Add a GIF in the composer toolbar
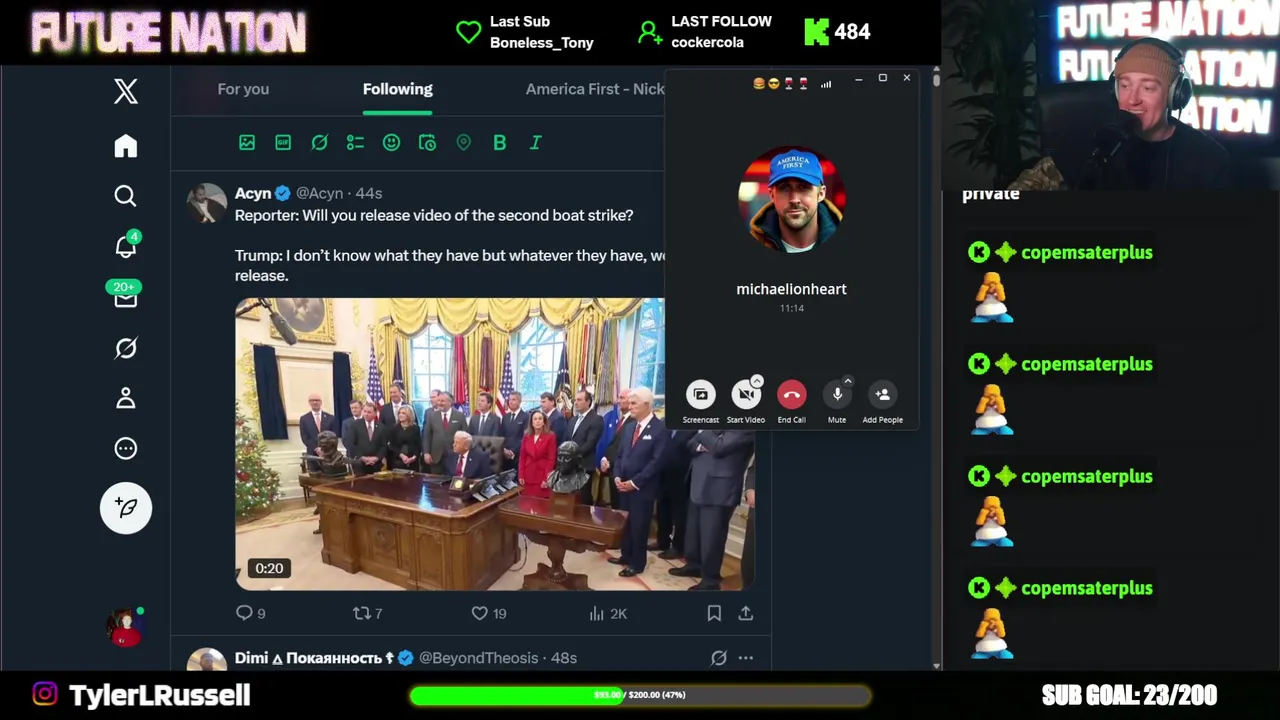 [x=283, y=143]
